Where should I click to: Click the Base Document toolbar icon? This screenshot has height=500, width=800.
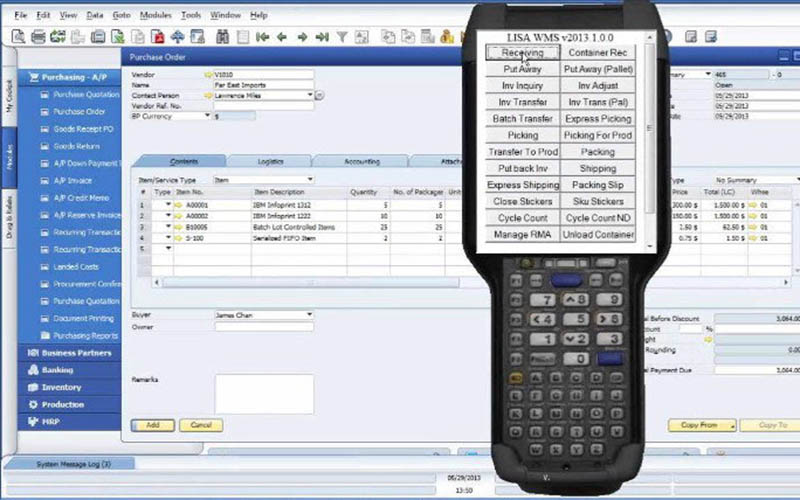tap(389, 37)
